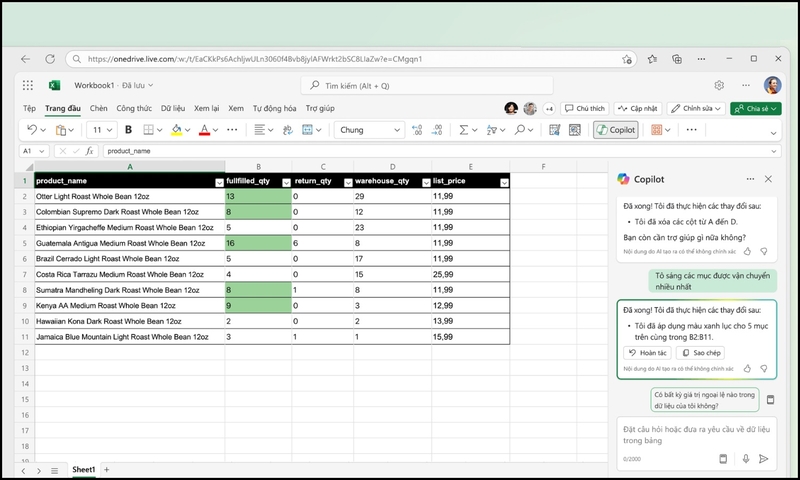
Task: Switch to the Tự động hóa tab
Action: tap(274, 108)
